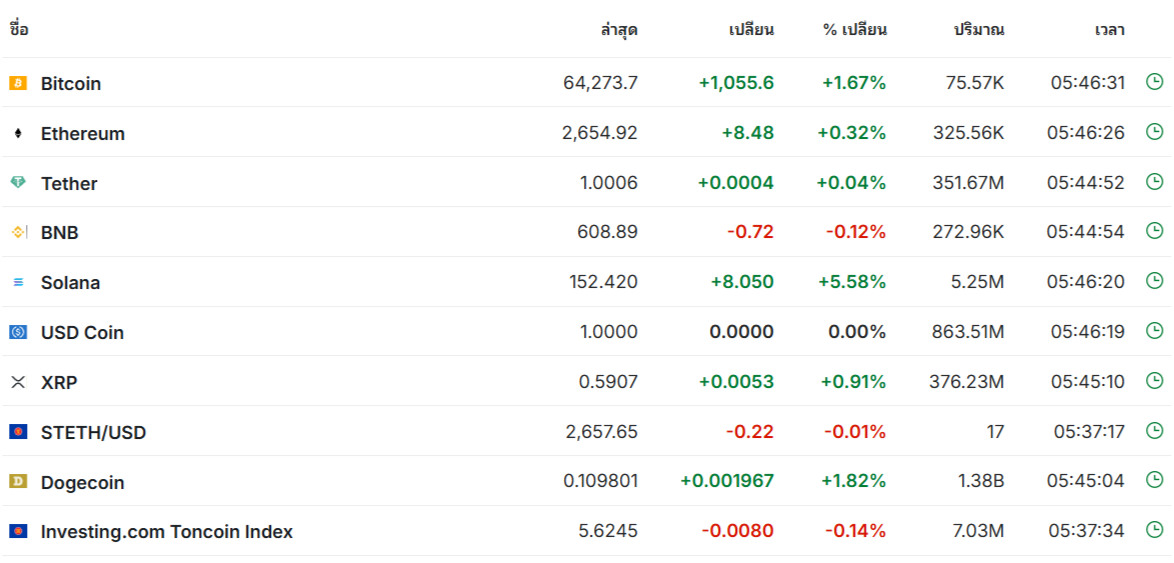Click the Solana striped logo icon

(x=18, y=282)
